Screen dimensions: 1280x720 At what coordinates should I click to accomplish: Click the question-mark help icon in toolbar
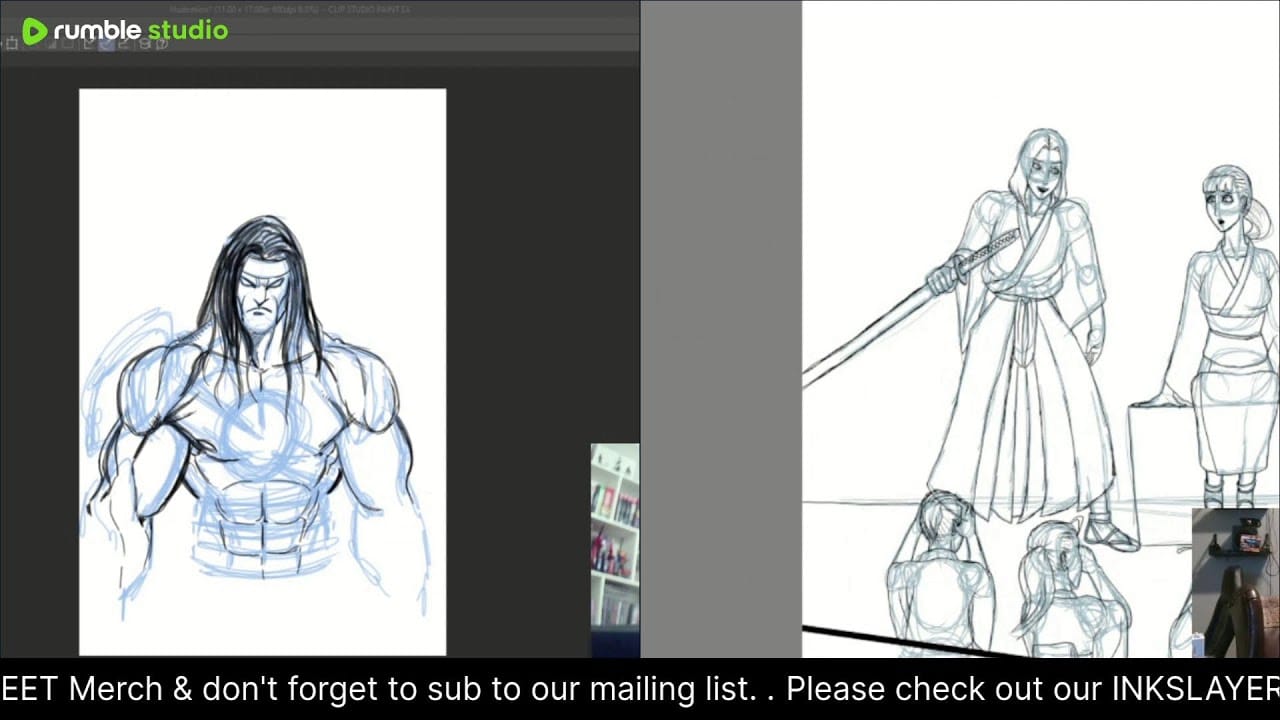click(x=163, y=44)
